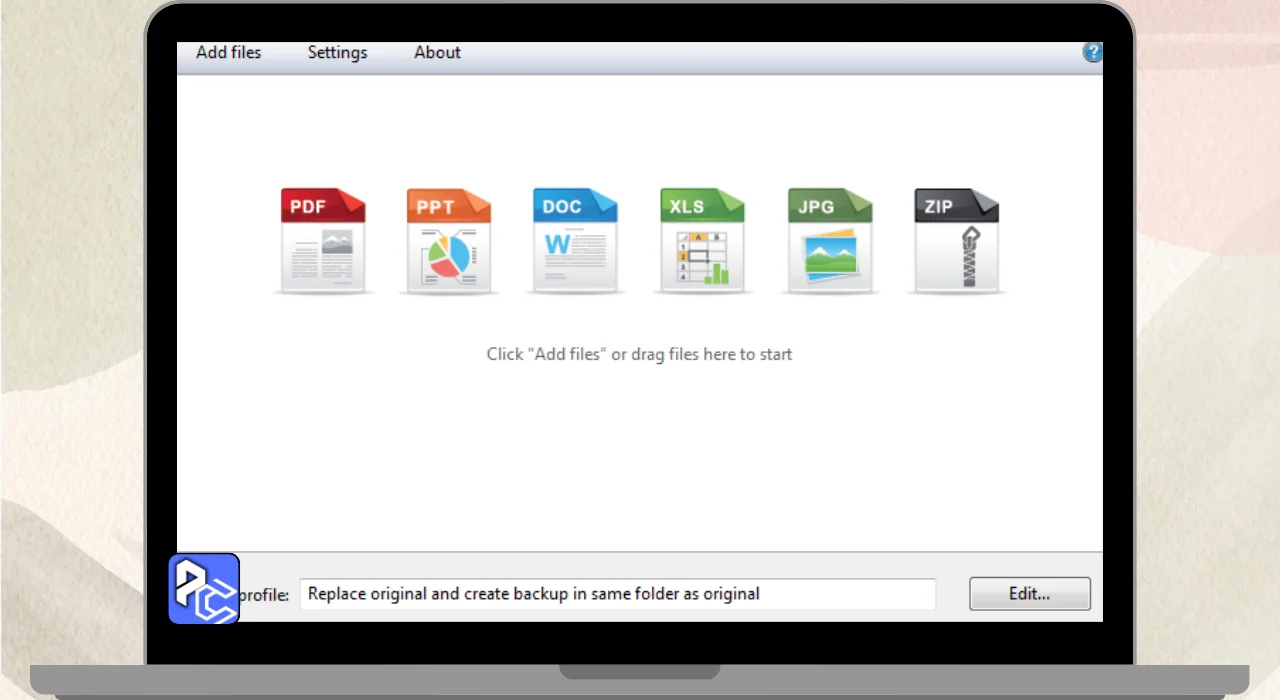Open the Settings menu
Image resolution: width=1280 pixels, height=700 pixels.
coord(337,53)
